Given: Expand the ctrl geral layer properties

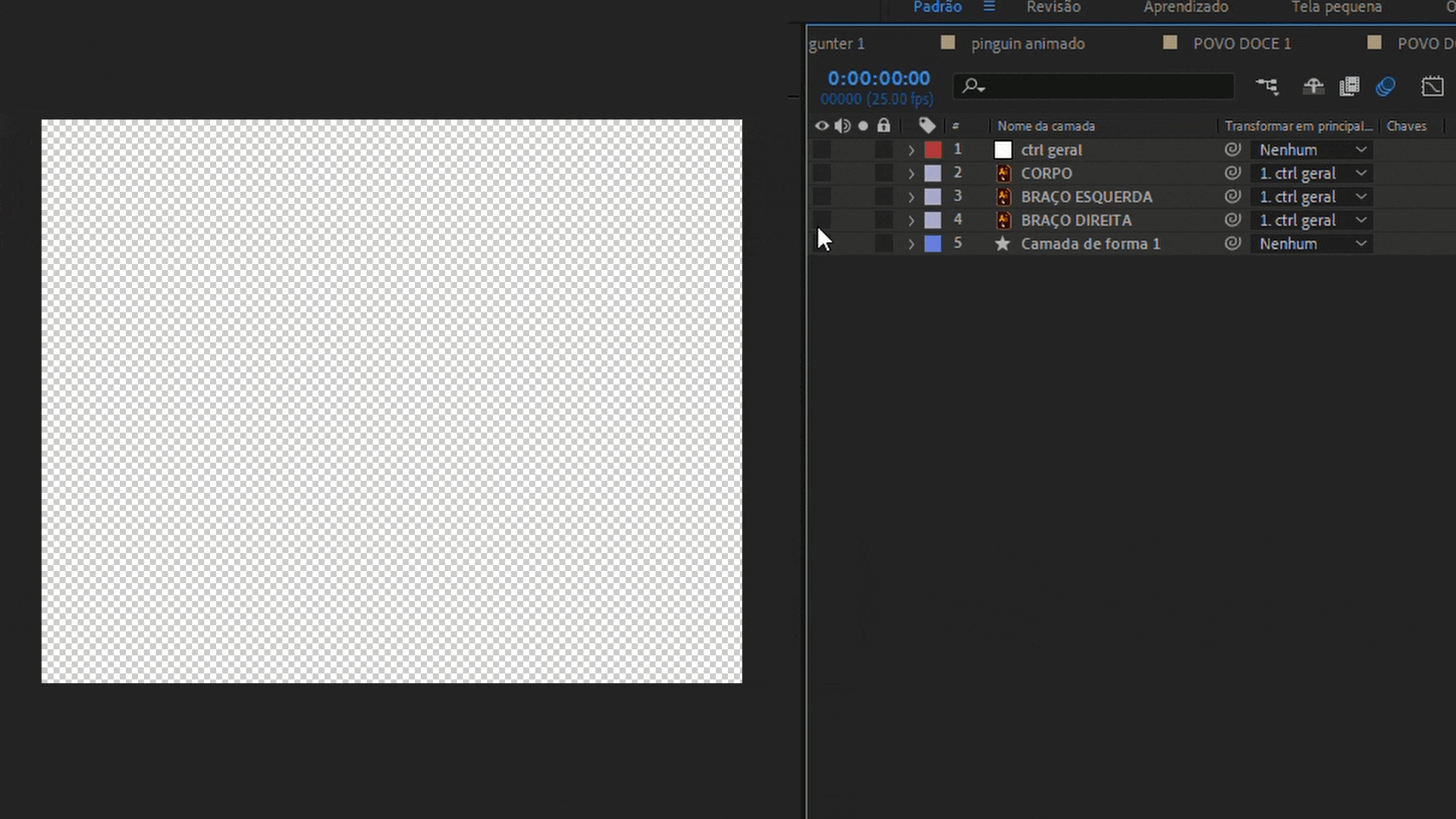Looking at the screenshot, I should click(x=912, y=150).
